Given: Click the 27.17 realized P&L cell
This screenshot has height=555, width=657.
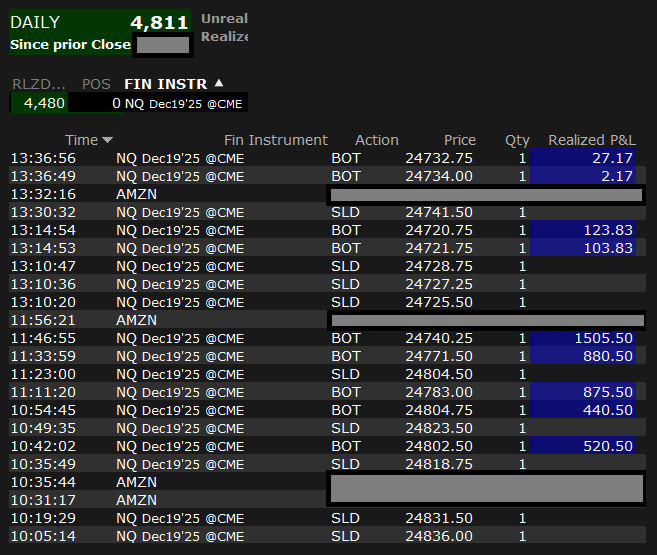Looking at the screenshot, I should (583, 158).
